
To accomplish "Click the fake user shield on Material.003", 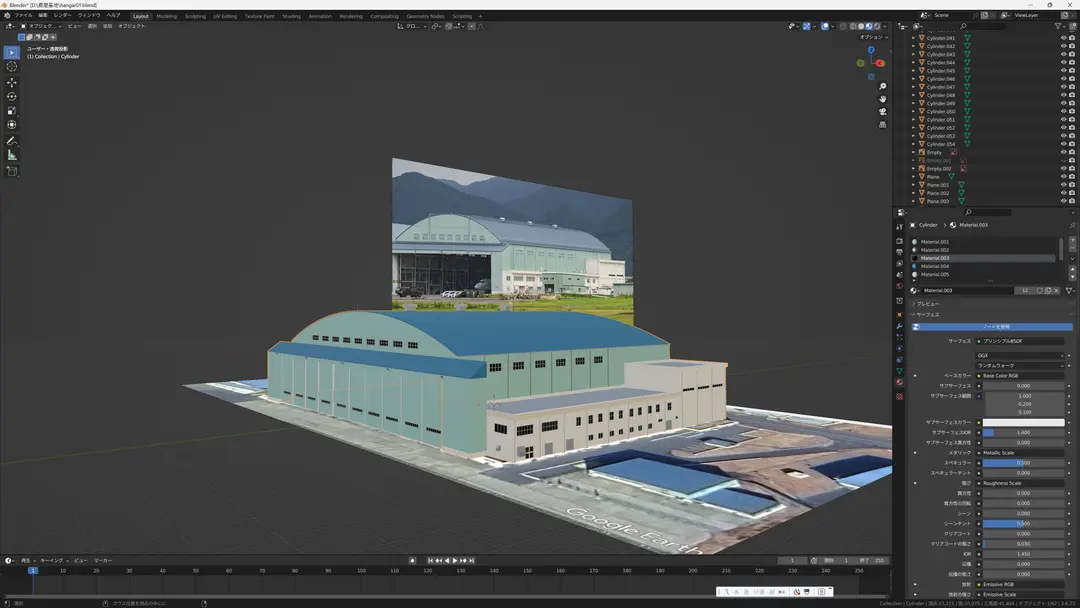I will [x=1039, y=291].
